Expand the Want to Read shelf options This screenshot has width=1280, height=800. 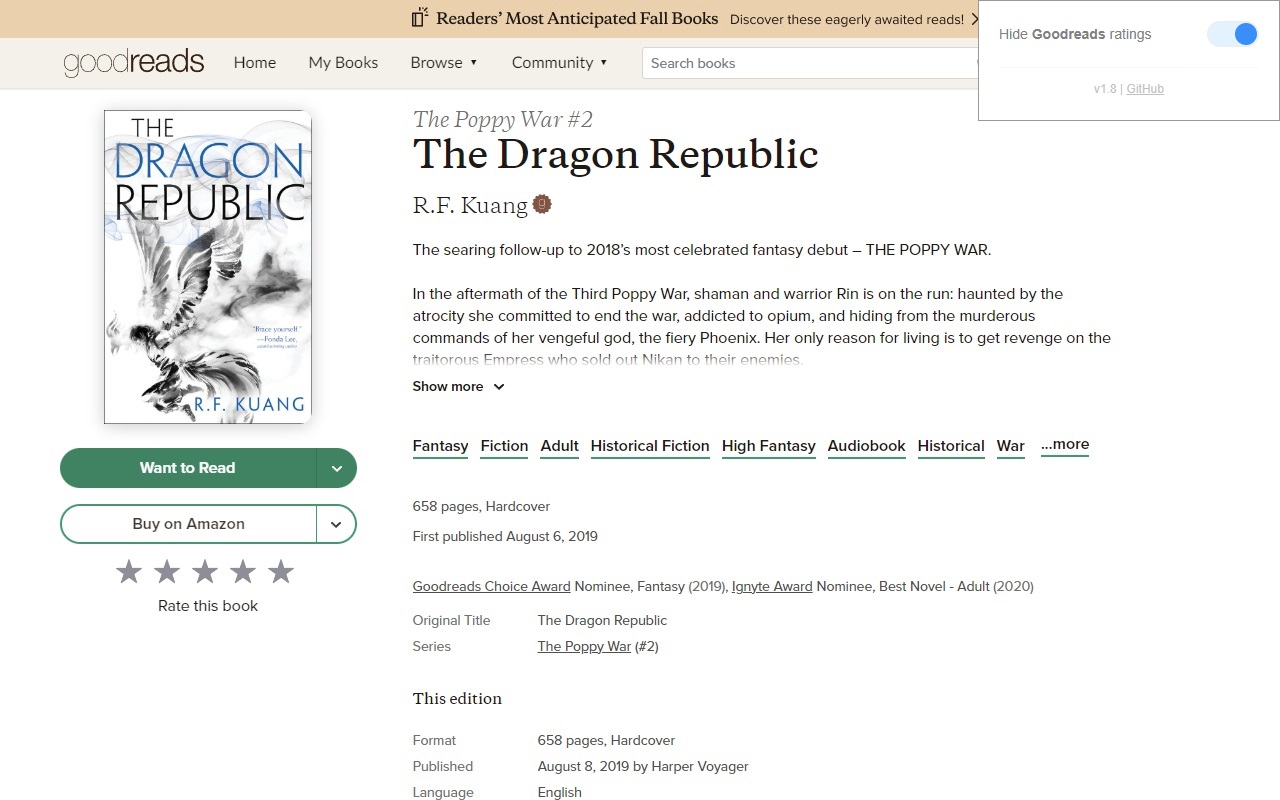(337, 467)
